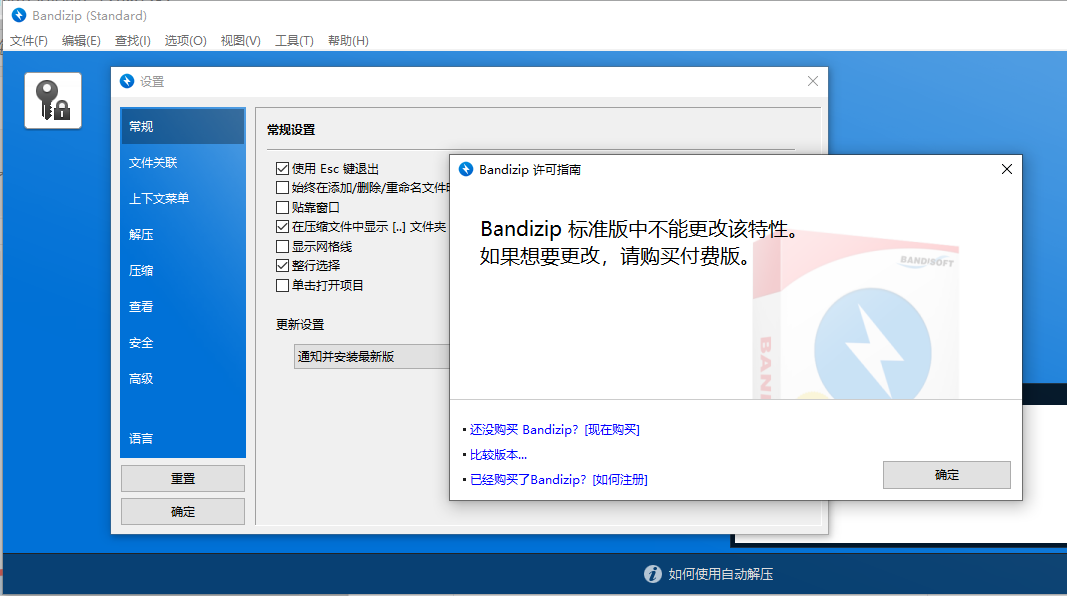Open the 文件(F) menu
This screenshot has height=596, width=1067.
(x=27, y=41)
